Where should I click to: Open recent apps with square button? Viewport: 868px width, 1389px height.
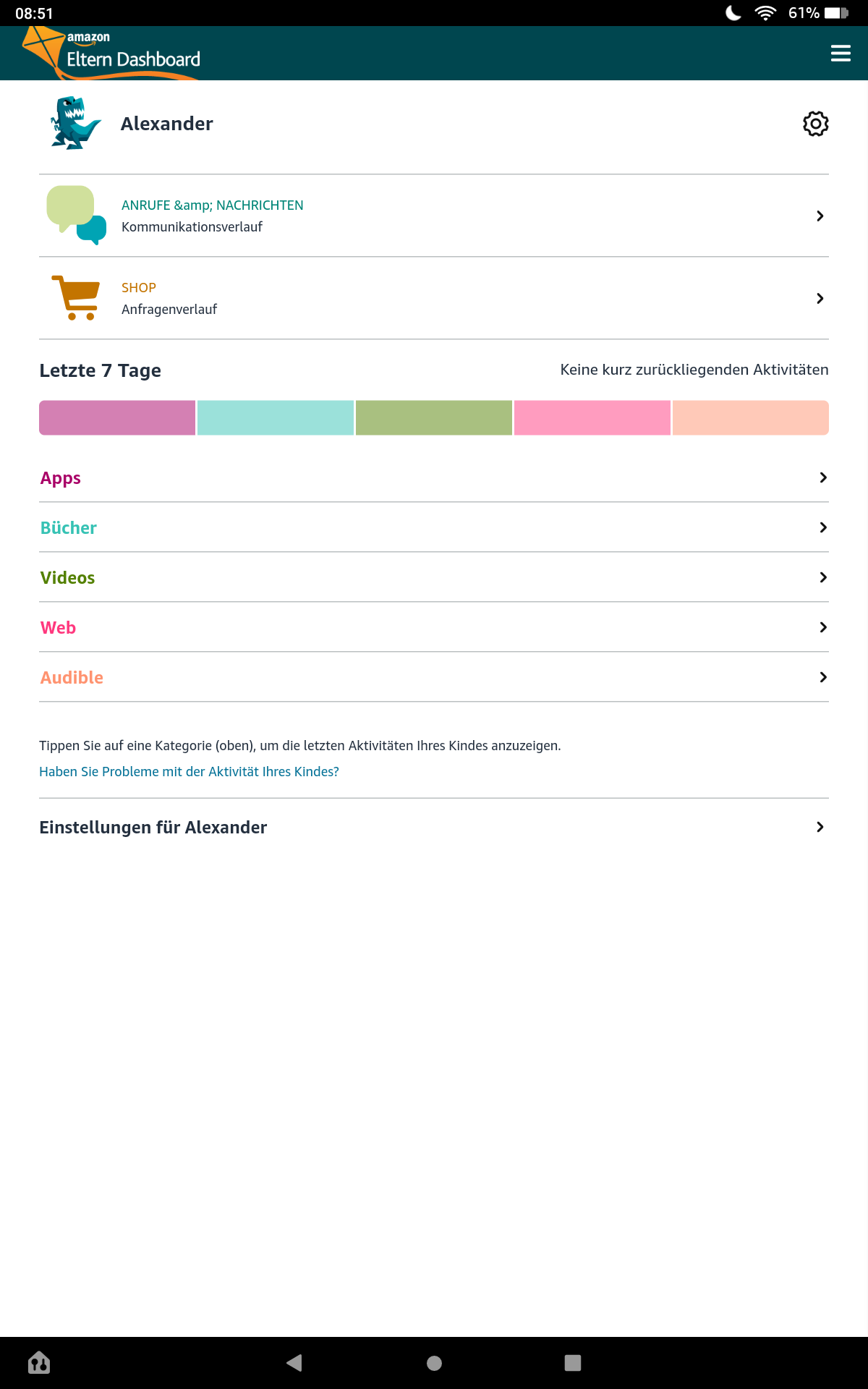click(572, 1363)
